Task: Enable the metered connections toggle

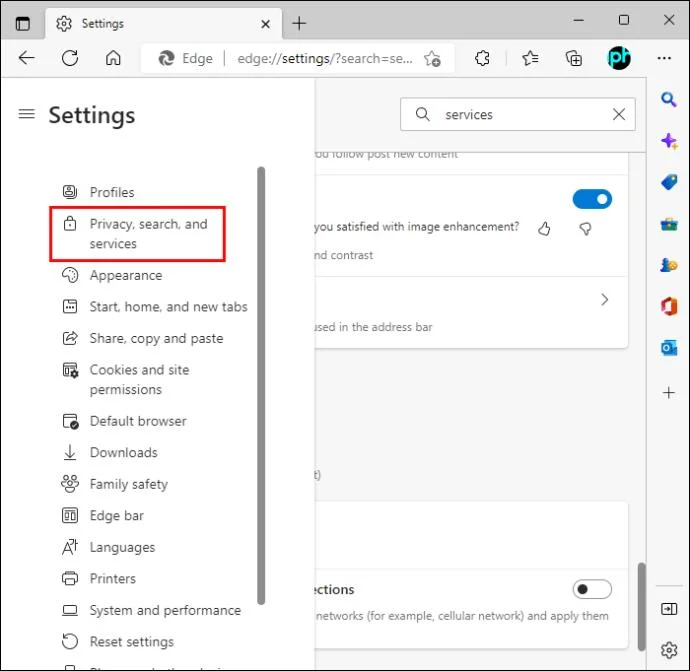Action: (591, 589)
